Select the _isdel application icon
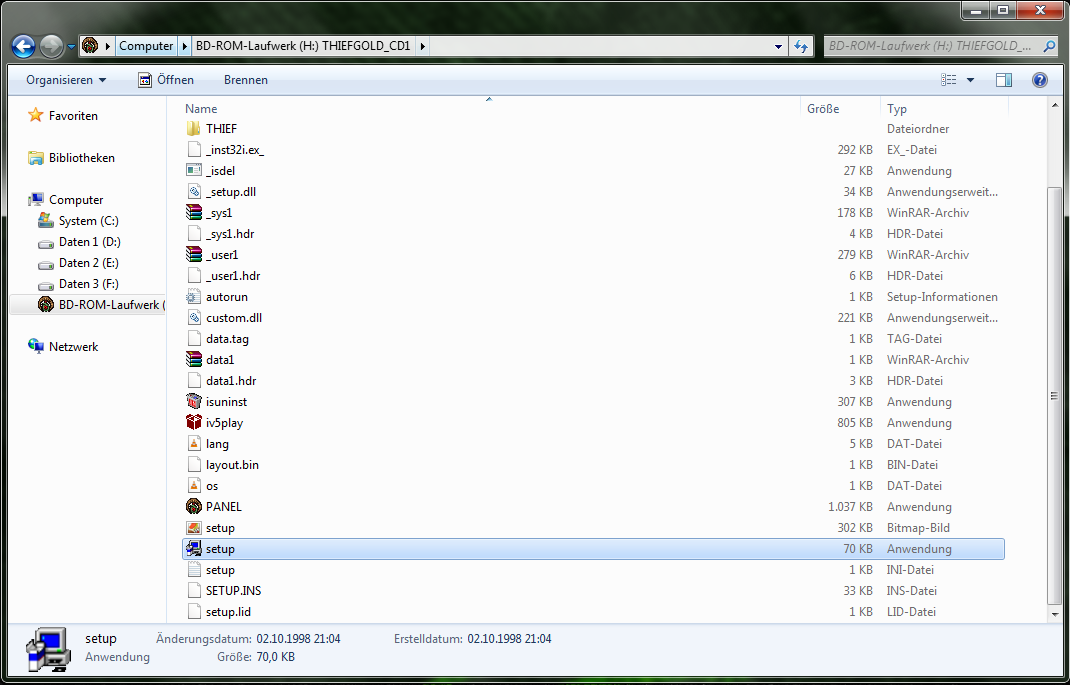Image resolution: width=1070 pixels, height=685 pixels. tap(194, 171)
